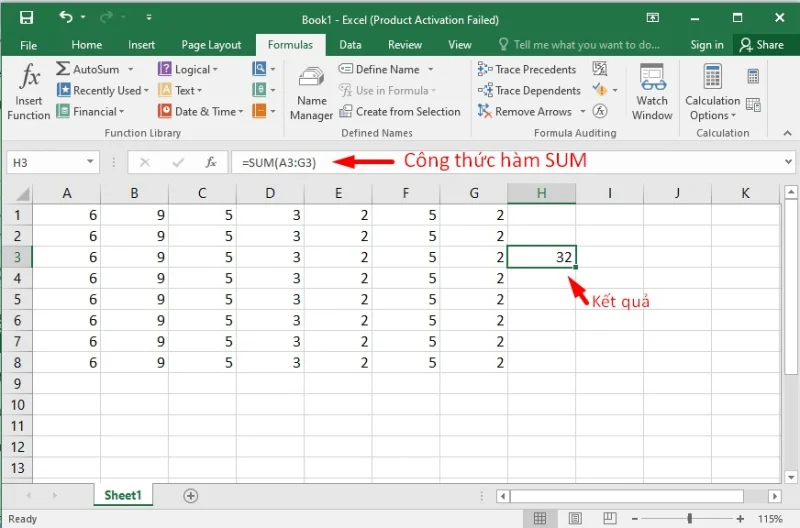Click the Sign in link
This screenshot has width=800, height=528.
[x=707, y=45]
